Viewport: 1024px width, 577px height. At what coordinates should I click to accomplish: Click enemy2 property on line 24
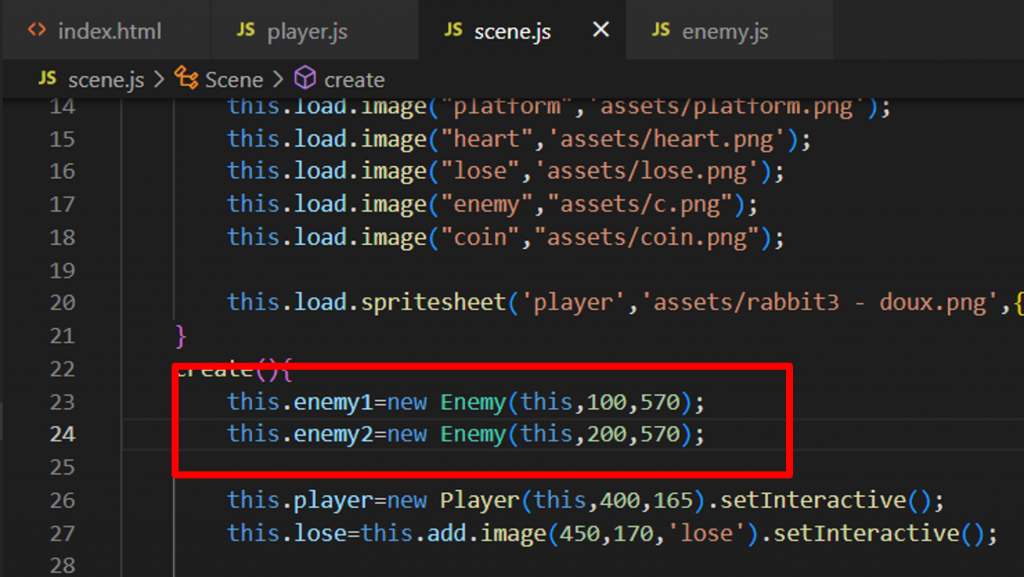pos(333,435)
